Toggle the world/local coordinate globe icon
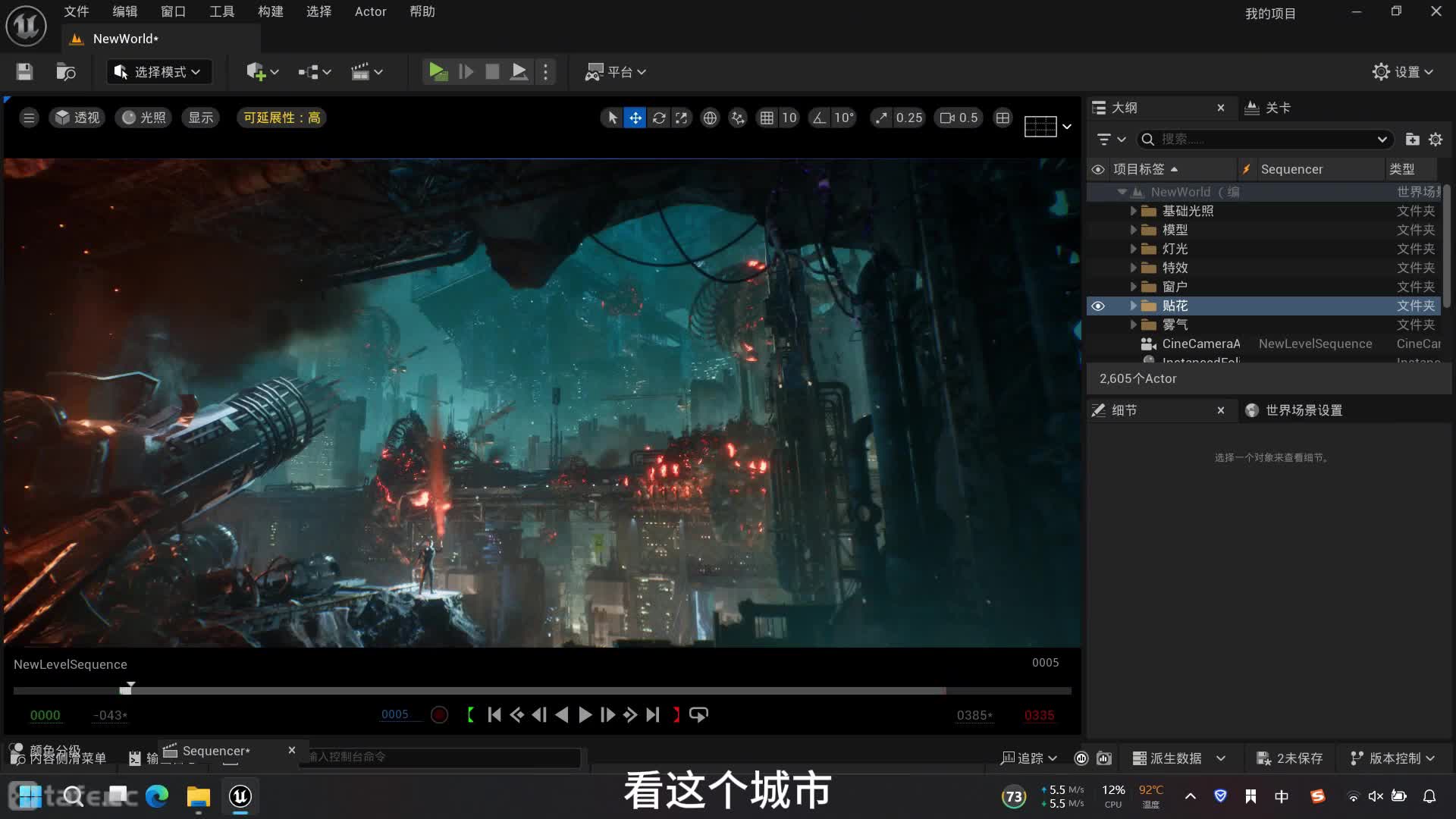Viewport: 1456px width, 819px height. pyautogui.click(x=710, y=118)
